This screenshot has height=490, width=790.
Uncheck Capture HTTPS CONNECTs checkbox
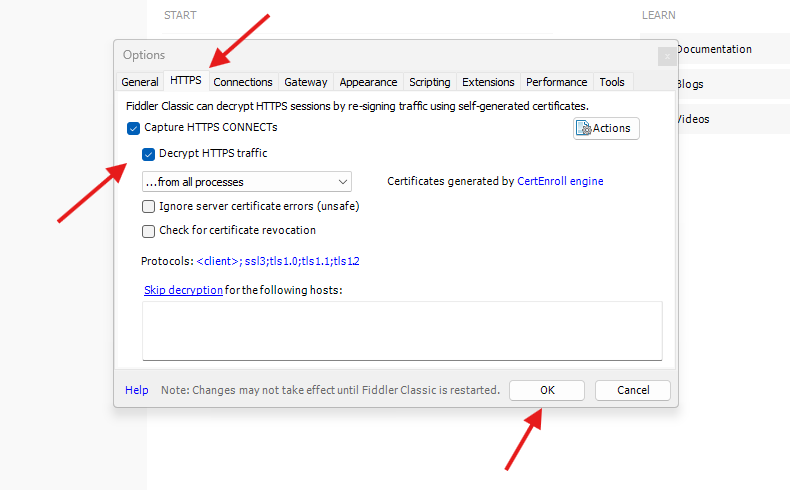[x=134, y=128]
